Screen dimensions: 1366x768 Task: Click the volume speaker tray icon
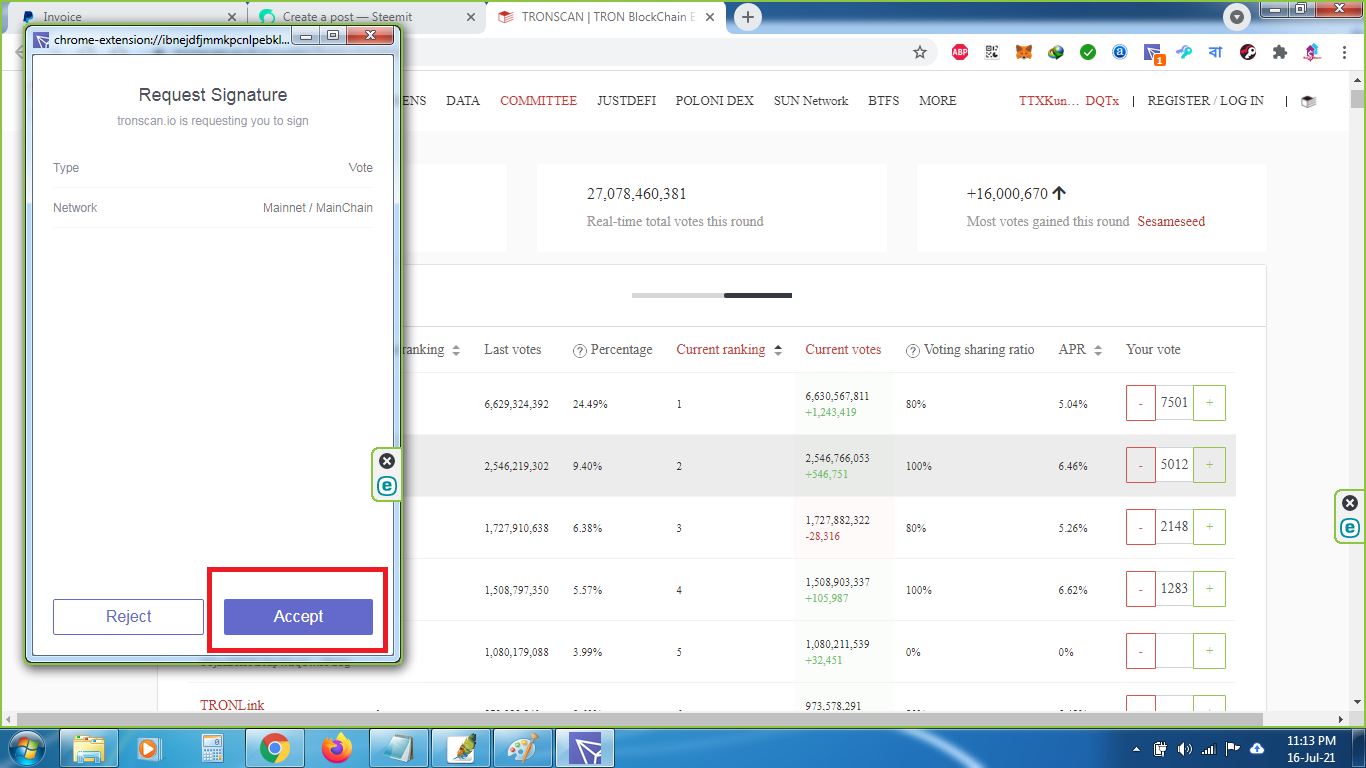click(x=1185, y=749)
